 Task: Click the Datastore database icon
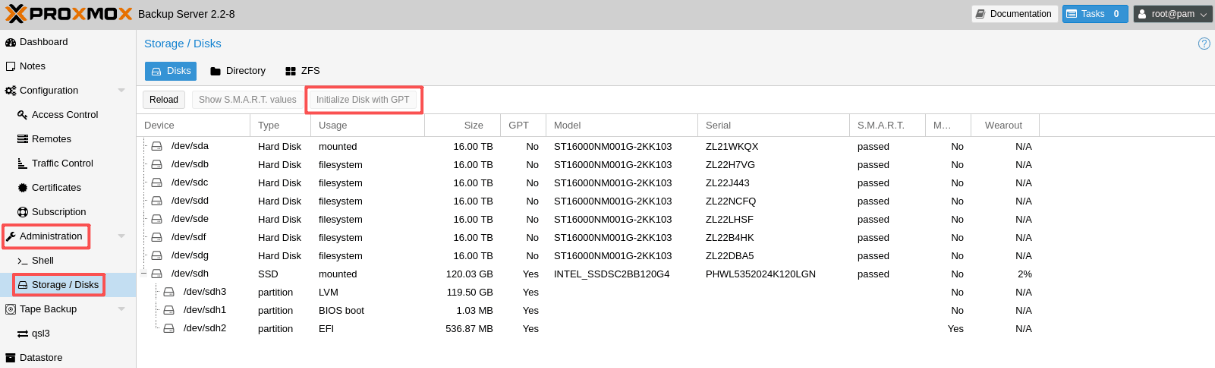tap(10, 357)
